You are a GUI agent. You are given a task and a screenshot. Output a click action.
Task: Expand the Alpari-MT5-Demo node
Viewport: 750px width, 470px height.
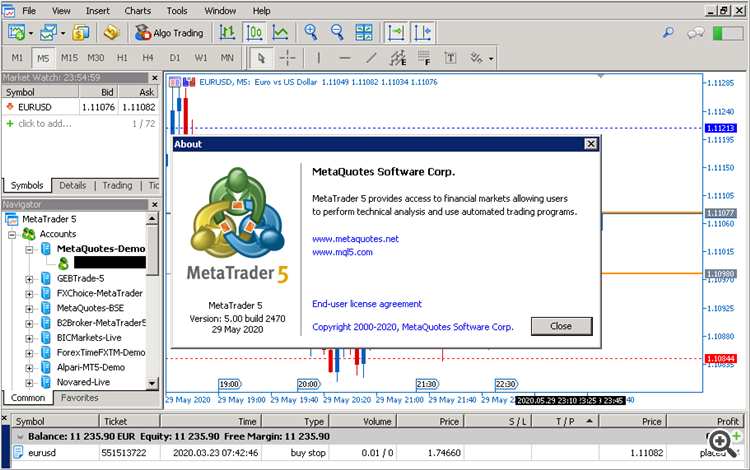(x=29, y=368)
